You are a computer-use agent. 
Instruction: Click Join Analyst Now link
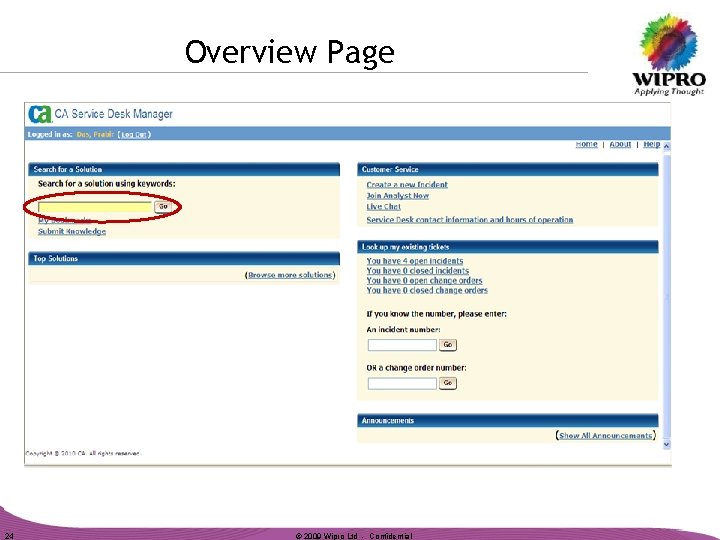pyautogui.click(x=398, y=196)
